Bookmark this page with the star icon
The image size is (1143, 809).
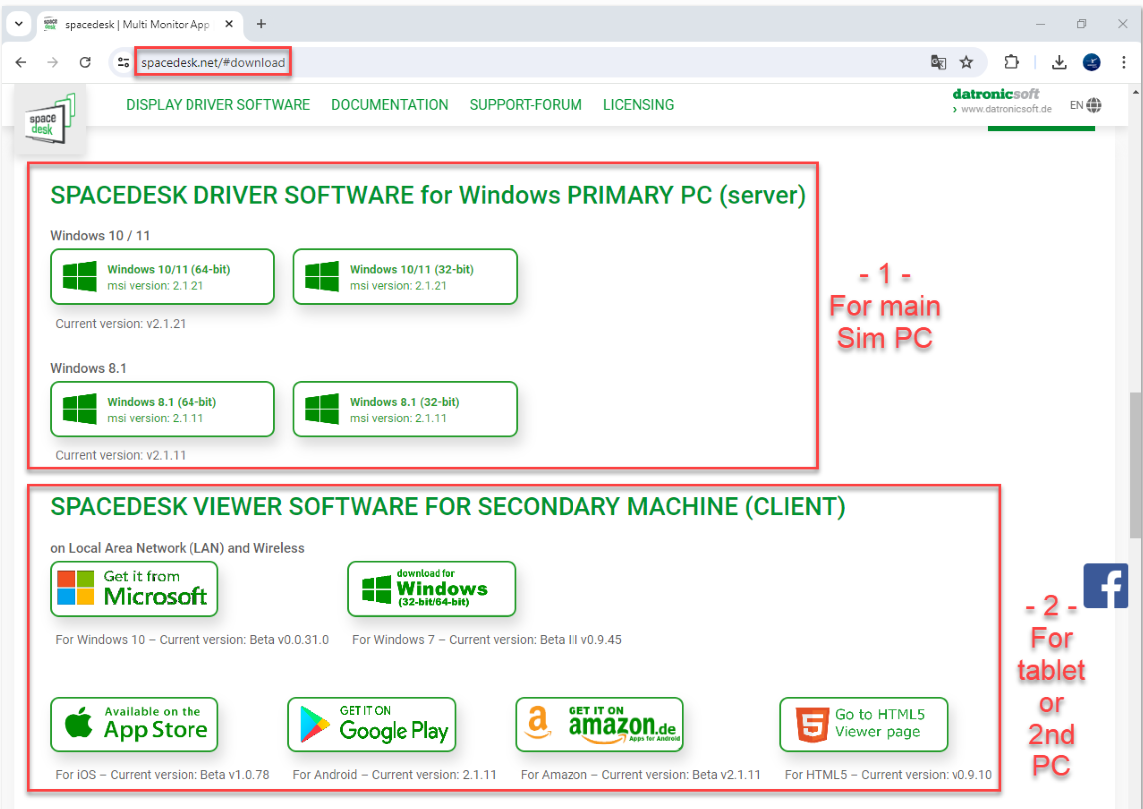tap(966, 63)
